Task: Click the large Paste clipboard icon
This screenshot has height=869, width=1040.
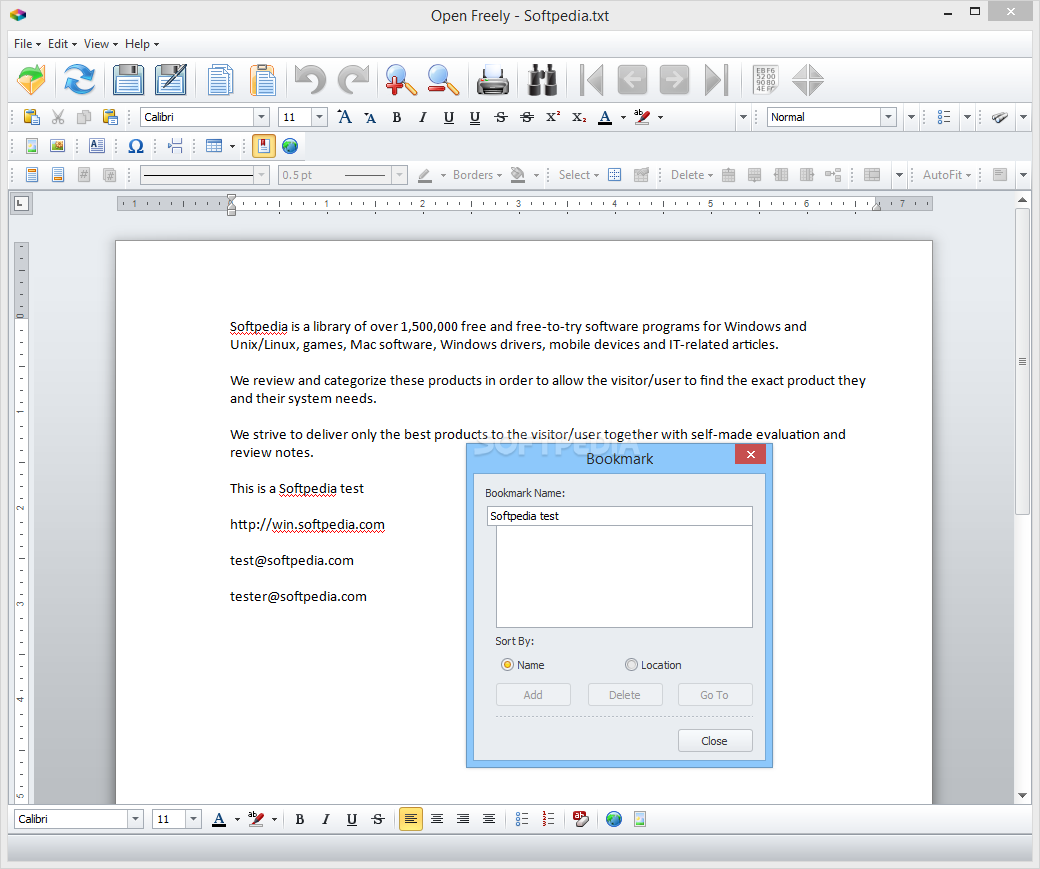Action: [263, 80]
